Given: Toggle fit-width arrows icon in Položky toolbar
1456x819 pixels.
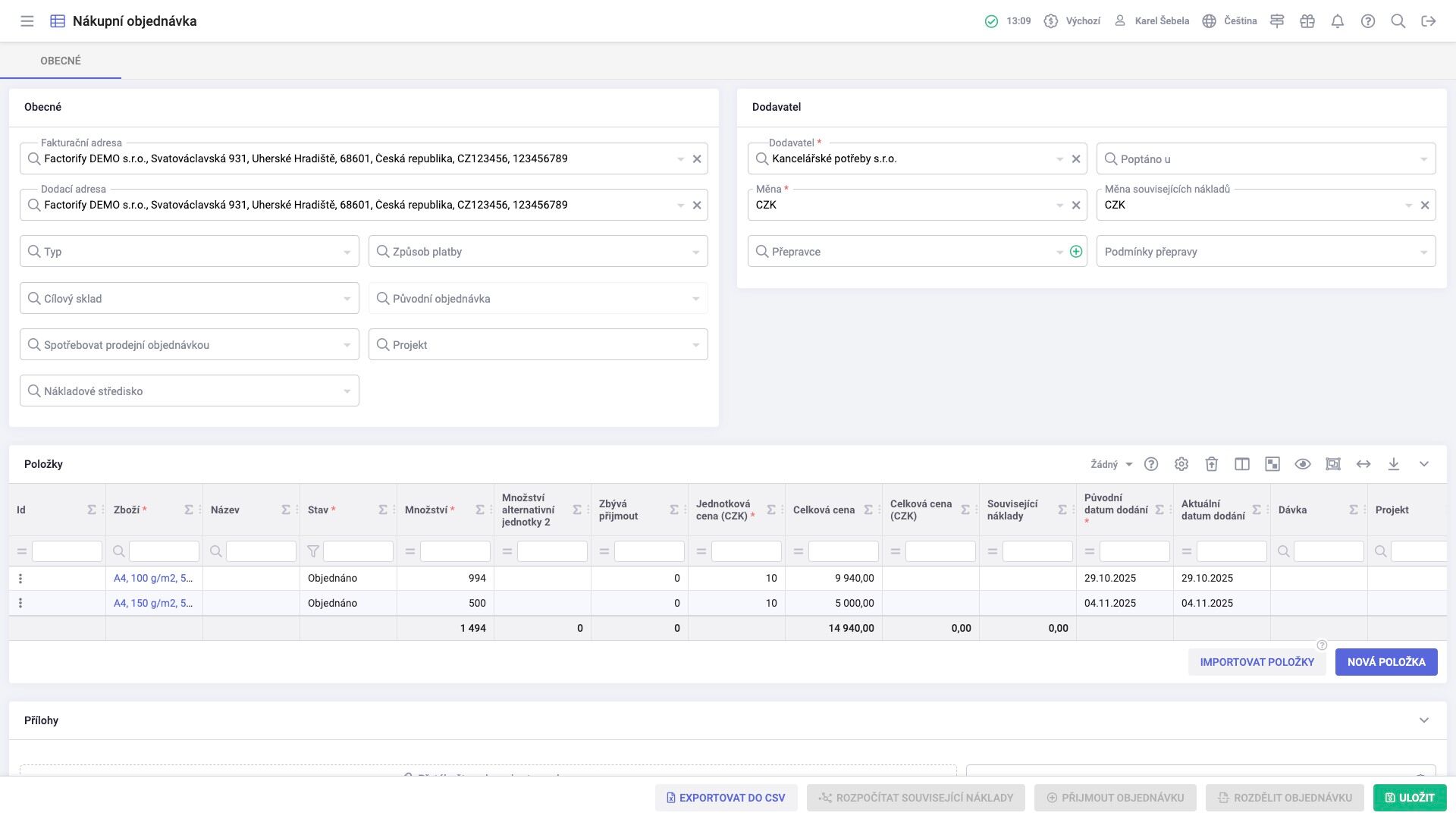Looking at the screenshot, I should point(1363,464).
